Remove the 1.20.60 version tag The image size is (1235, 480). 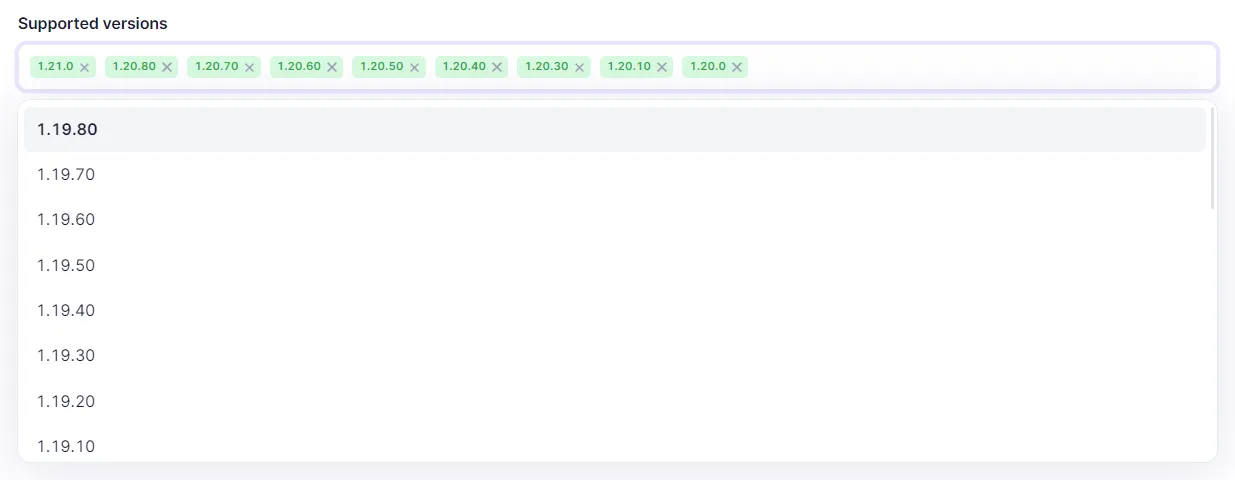332,67
